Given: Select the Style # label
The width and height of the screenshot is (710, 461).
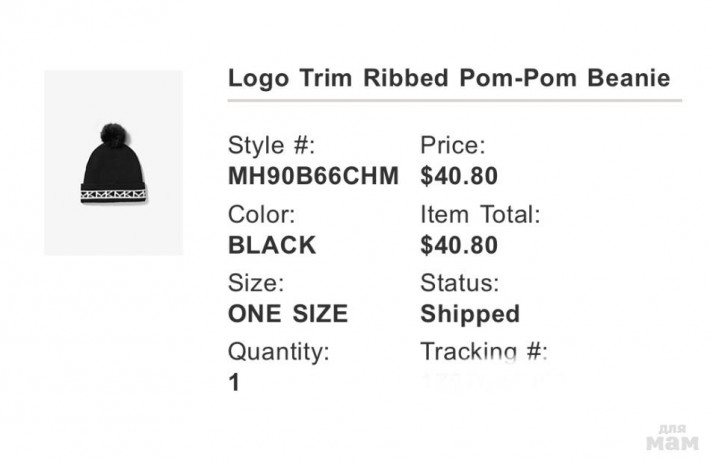Looking at the screenshot, I should 271,145.
